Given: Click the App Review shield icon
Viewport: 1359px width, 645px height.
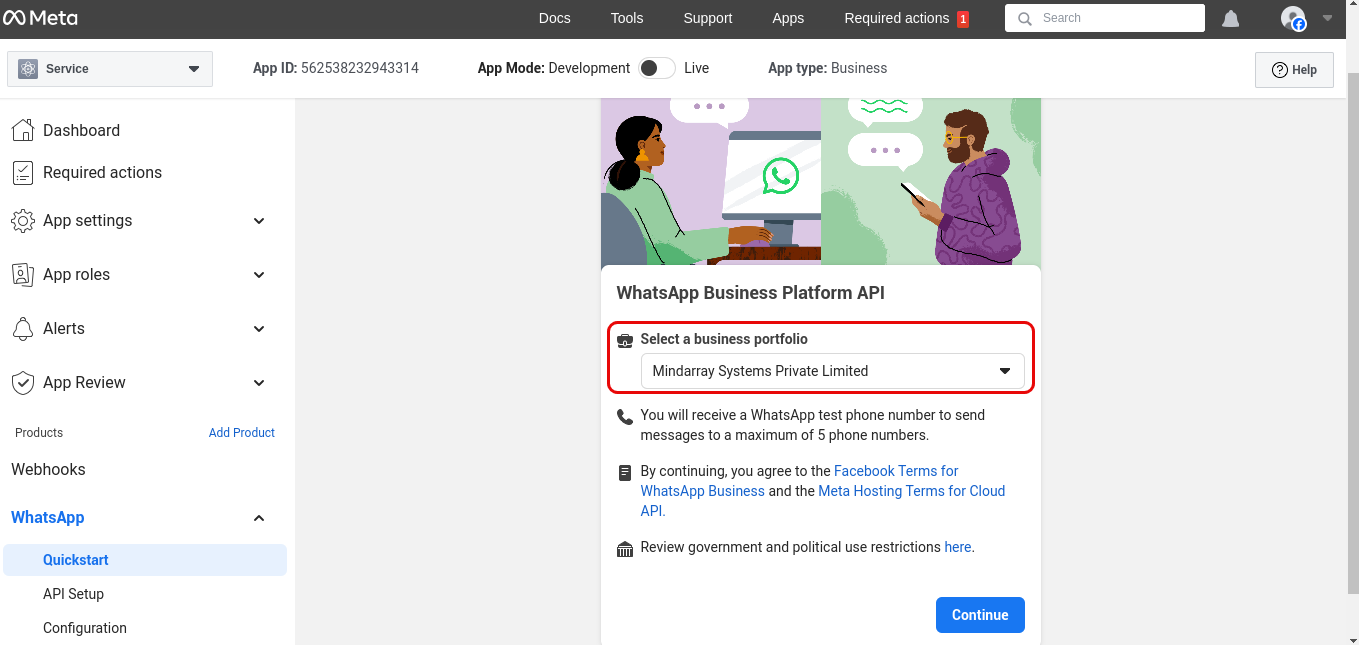Looking at the screenshot, I should 22,382.
